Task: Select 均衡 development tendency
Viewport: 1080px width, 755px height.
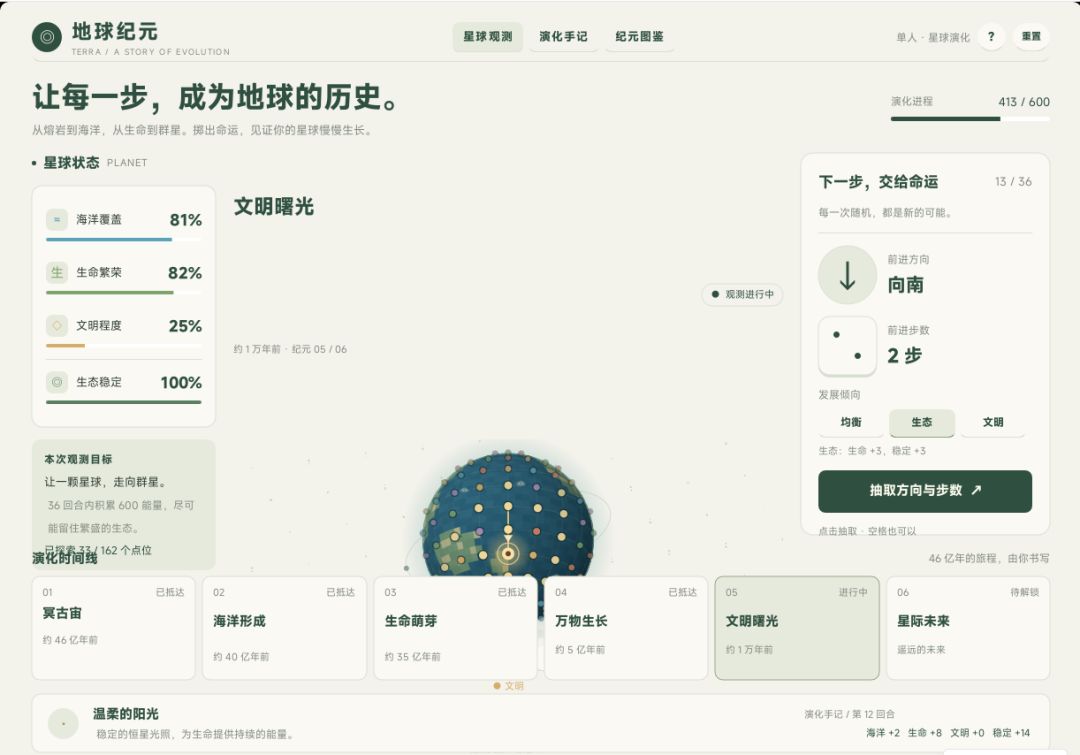Action: tap(851, 422)
